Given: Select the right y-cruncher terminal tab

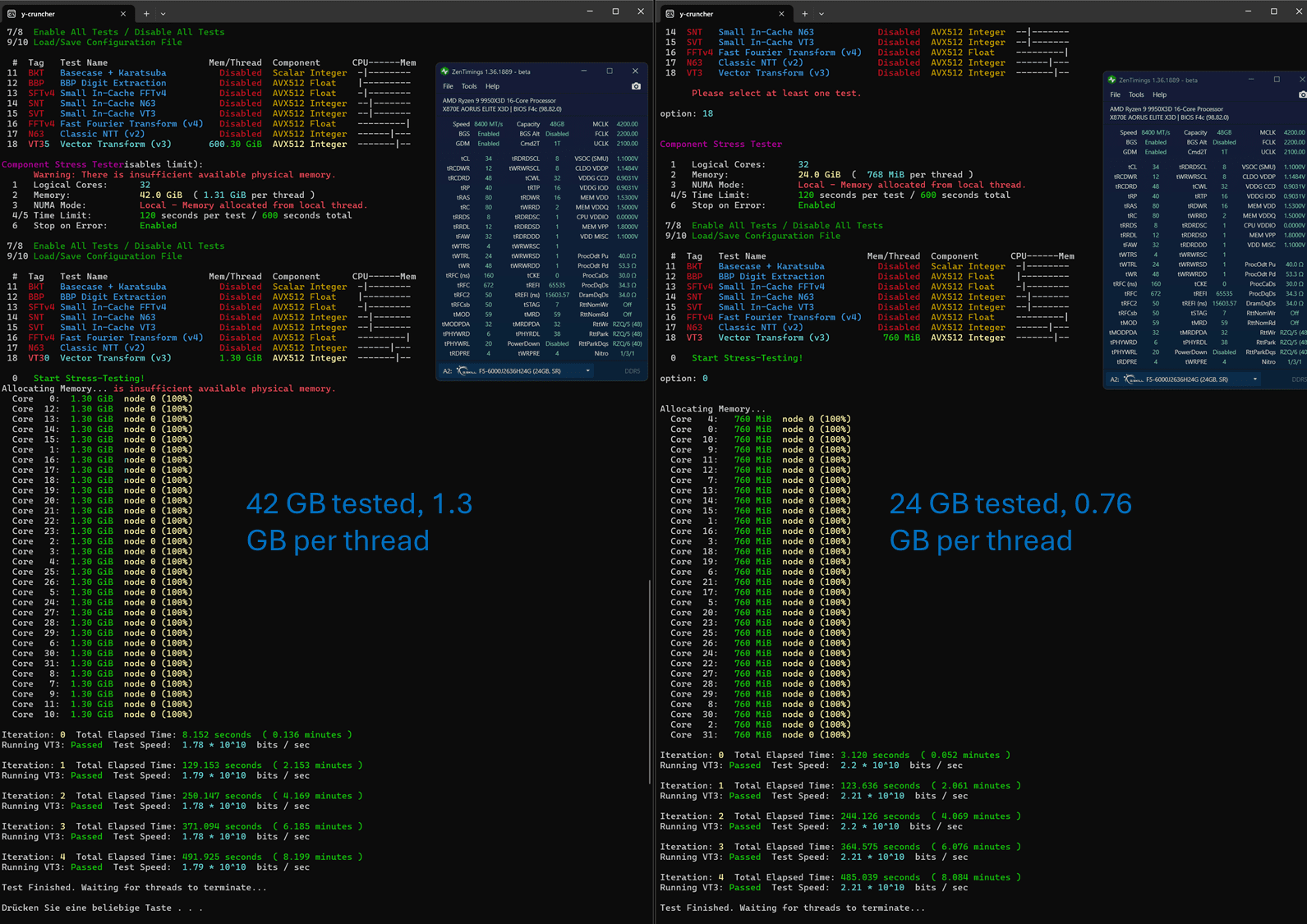Looking at the screenshot, I should (x=725, y=14).
